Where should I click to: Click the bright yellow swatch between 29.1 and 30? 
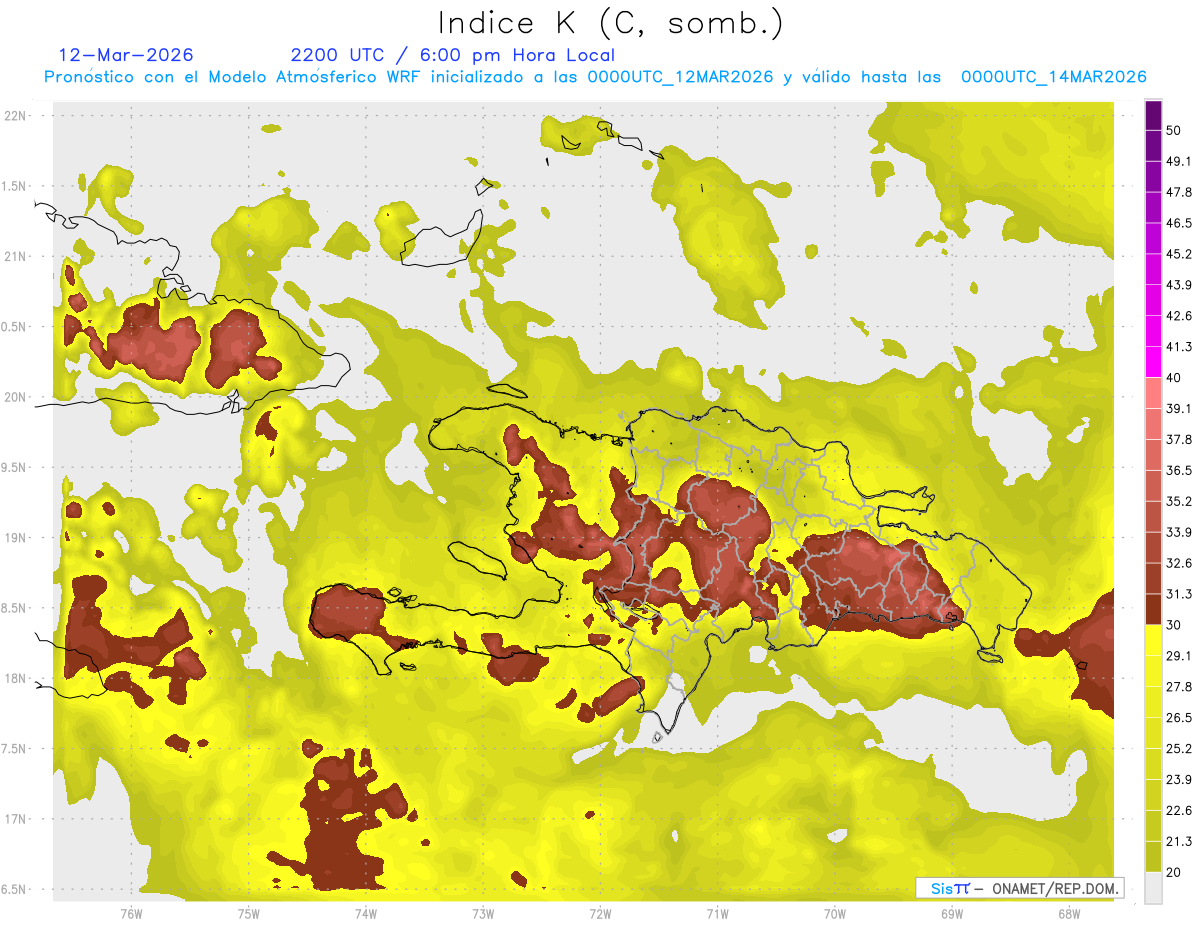[x=1153, y=640]
